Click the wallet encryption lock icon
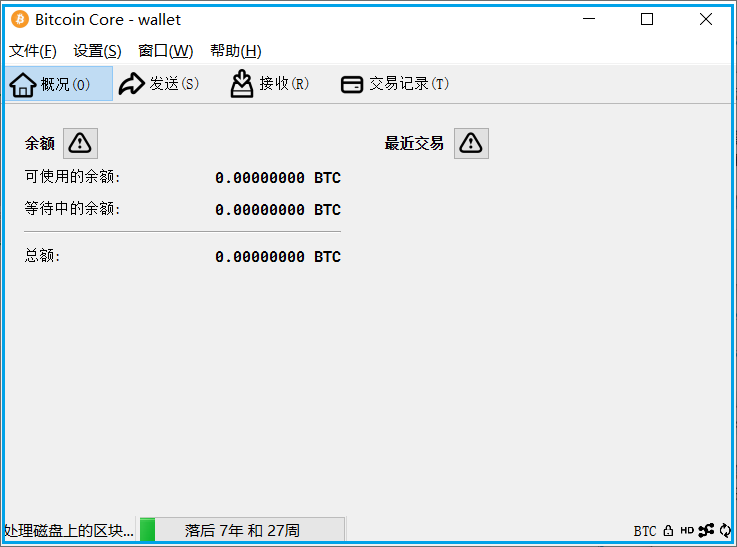 coord(668,531)
